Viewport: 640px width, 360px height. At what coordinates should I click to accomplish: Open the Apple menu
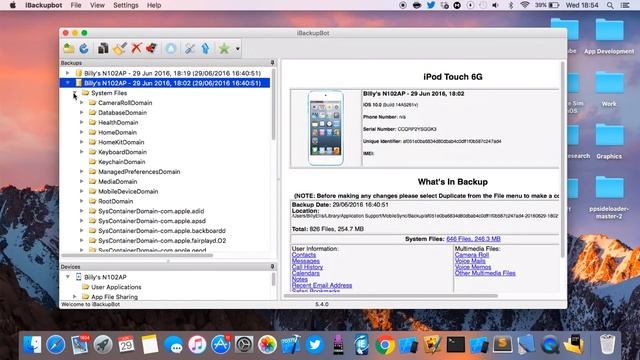[x=13, y=5]
